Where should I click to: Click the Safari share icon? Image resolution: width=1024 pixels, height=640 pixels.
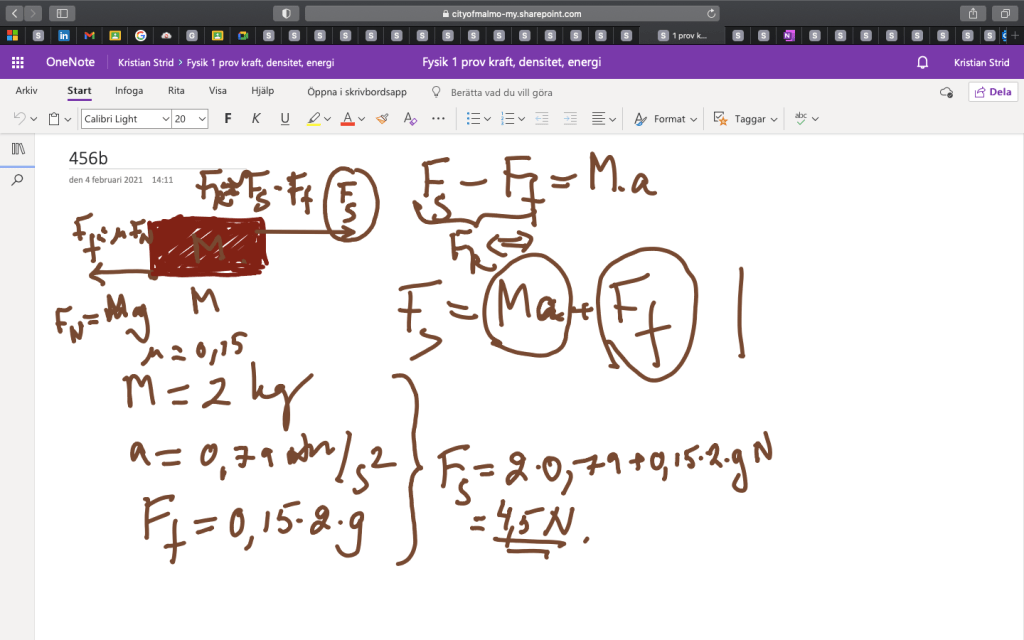(x=971, y=14)
